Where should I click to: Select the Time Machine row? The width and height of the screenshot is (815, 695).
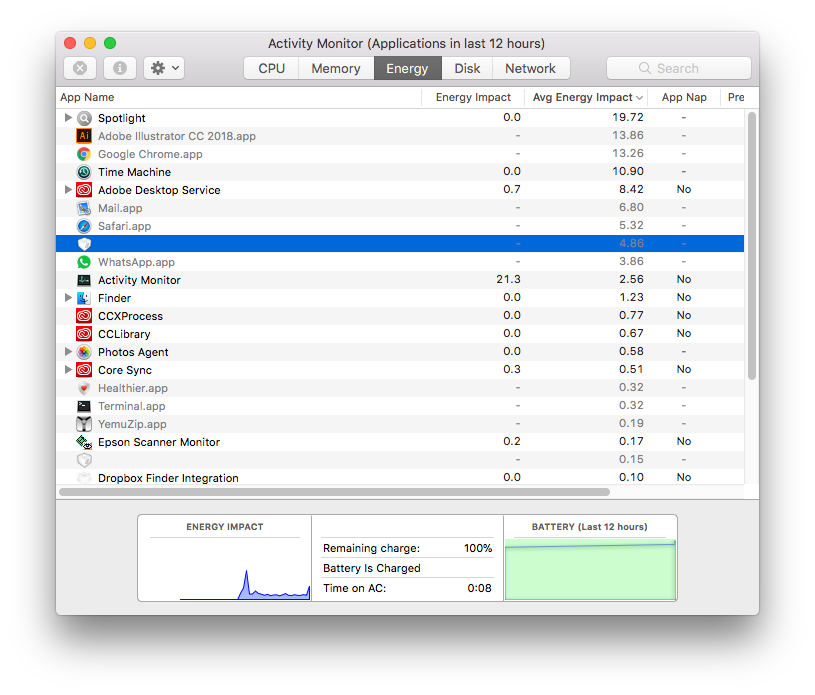400,172
